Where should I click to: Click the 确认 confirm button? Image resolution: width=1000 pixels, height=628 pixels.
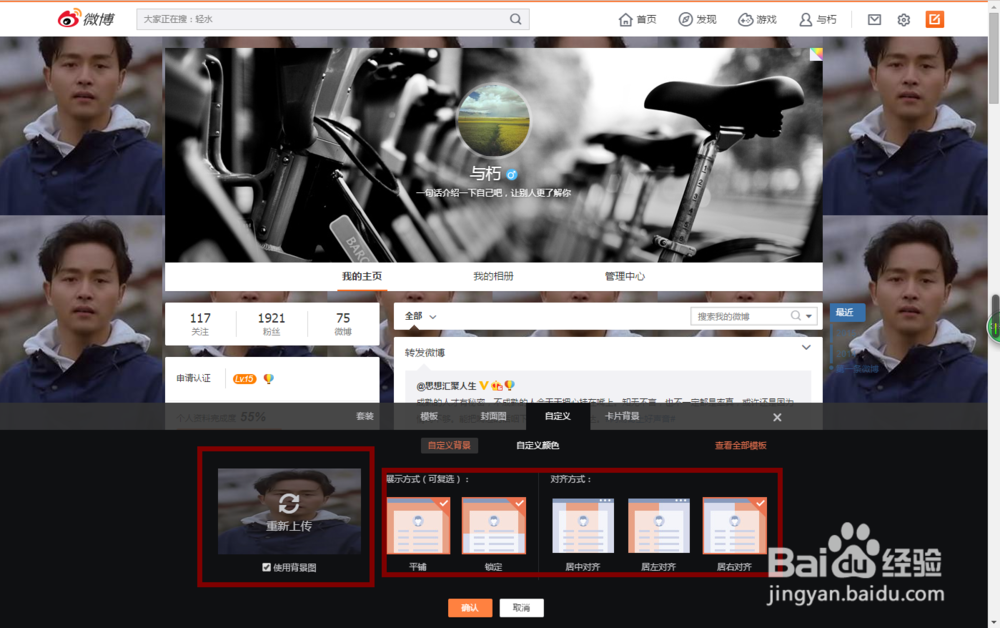click(x=470, y=608)
